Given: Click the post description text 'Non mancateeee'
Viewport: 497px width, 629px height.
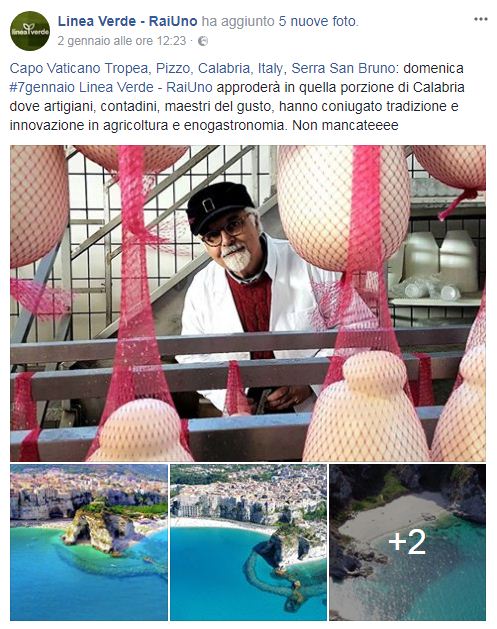Looking at the screenshot, I should pos(345,126).
